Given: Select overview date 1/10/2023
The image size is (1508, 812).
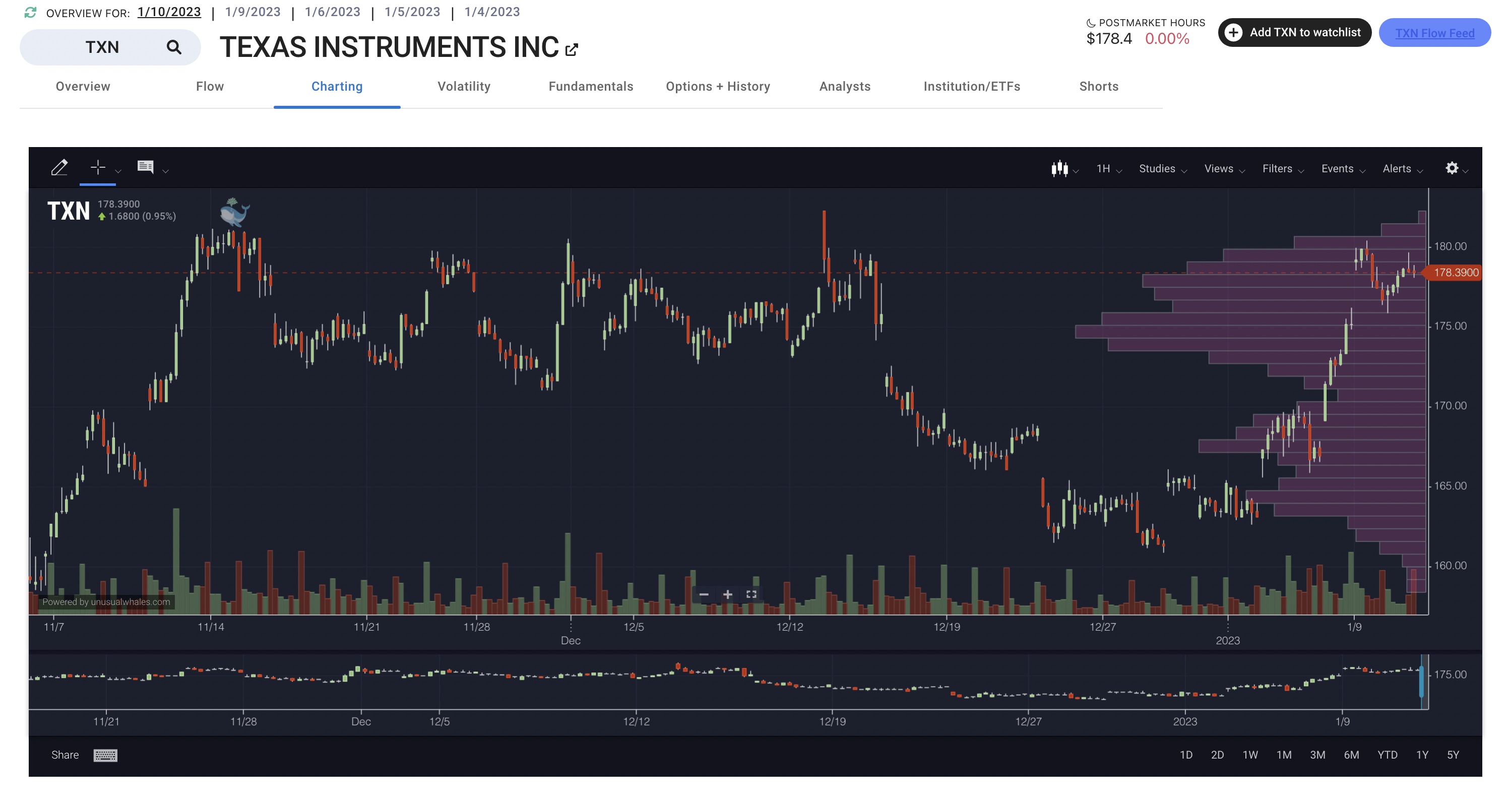Looking at the screenshot, I should pyautogui.click(x=169, y=12).
